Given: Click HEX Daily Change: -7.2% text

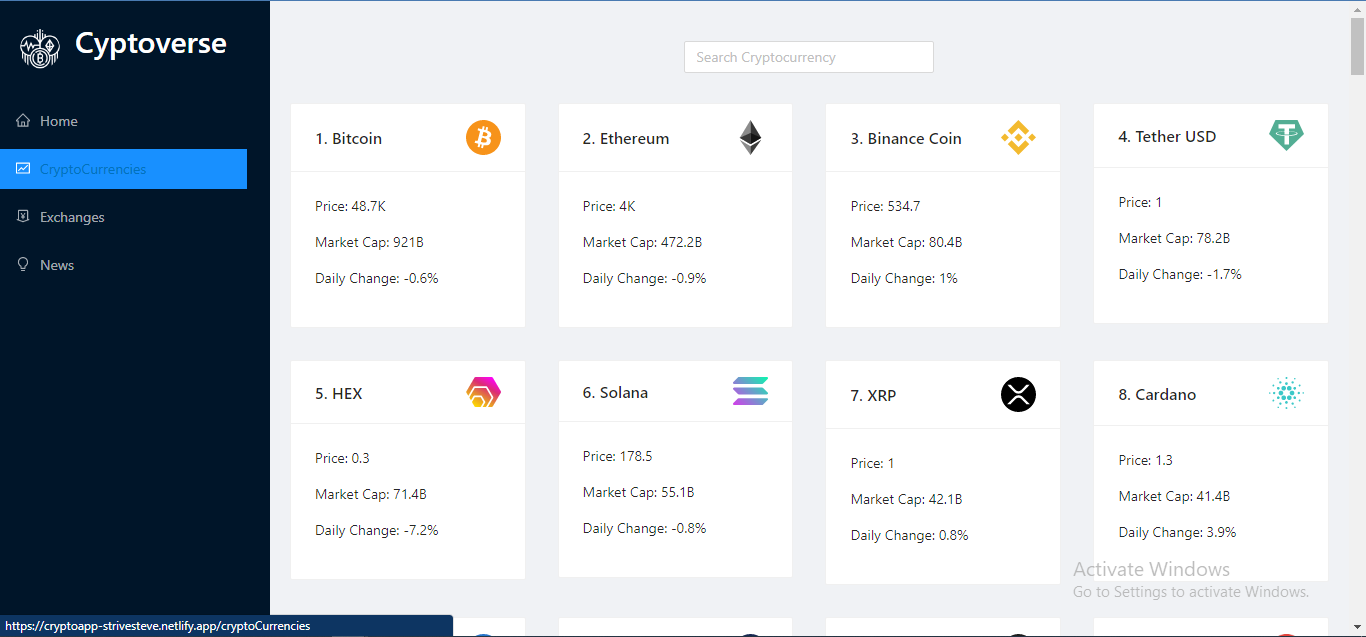Looking at the screenshot, I should tap(377, 530).
